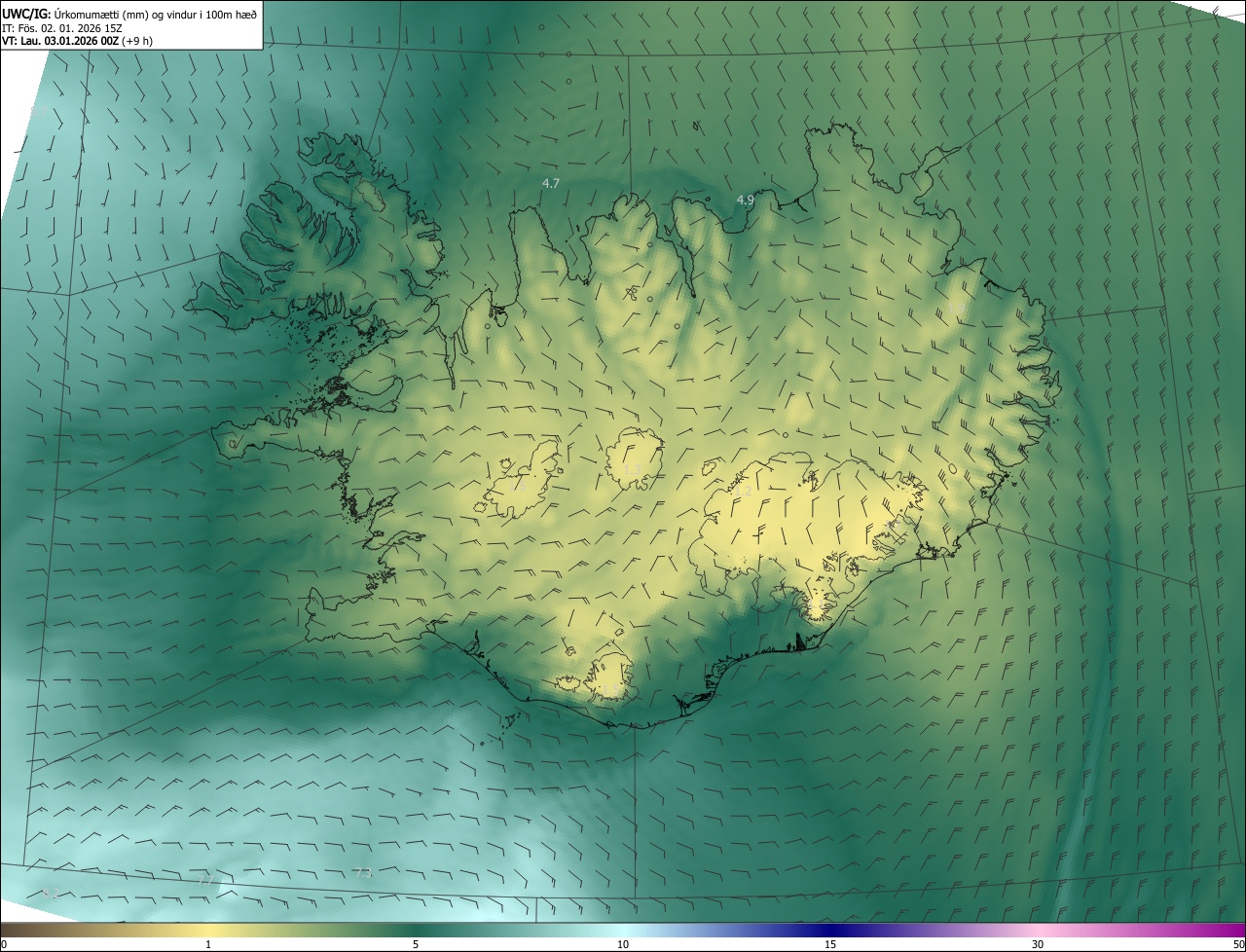Click the 4.7 value label off north coast
The height and width of the screenshot is (952, 1246).
[551, 184]
